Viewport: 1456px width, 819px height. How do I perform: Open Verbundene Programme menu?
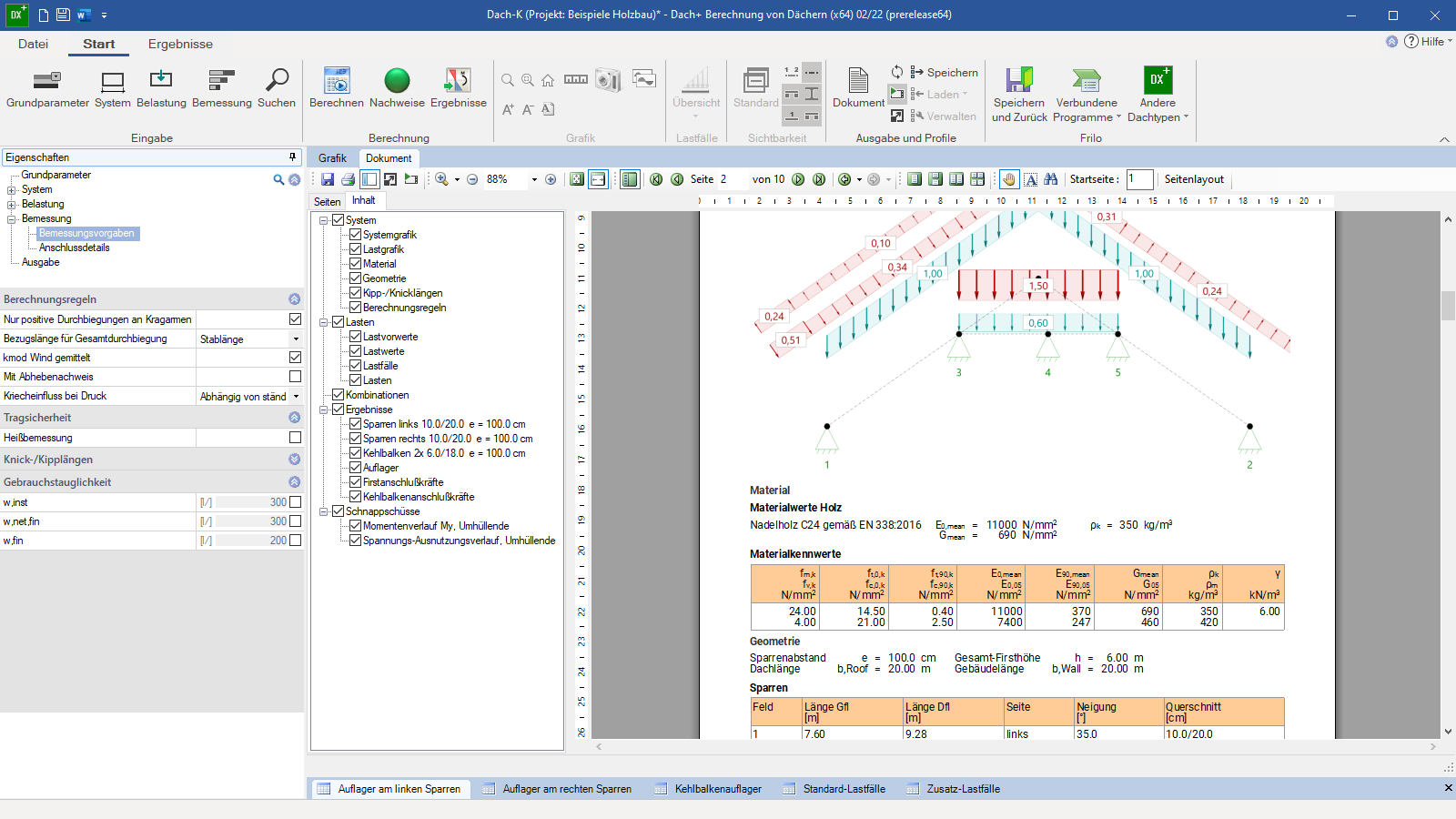click(x=1087, y=95)
